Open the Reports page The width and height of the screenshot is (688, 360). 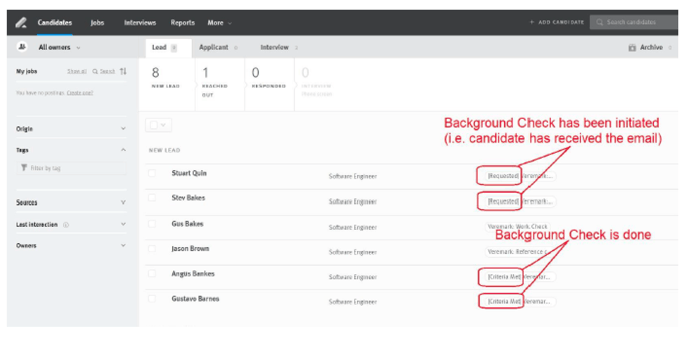click(x=183, y=22)
